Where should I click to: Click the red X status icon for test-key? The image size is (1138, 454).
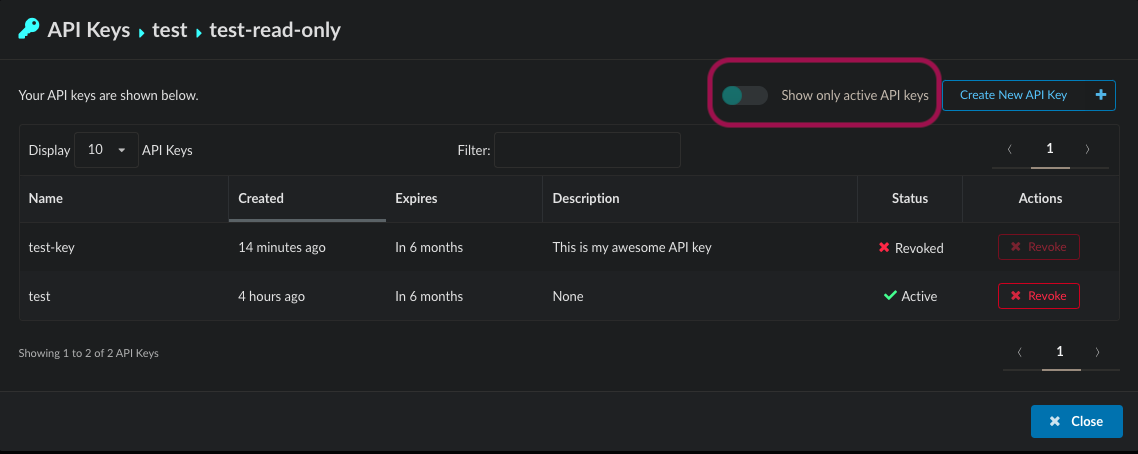(x=884, y=247)
